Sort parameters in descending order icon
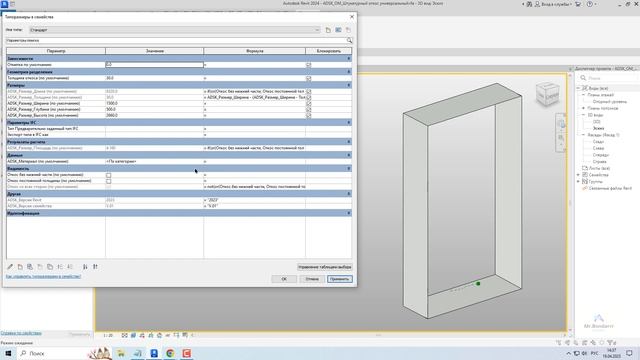Viewport: 640px width, 360px height. pos(95,267)
